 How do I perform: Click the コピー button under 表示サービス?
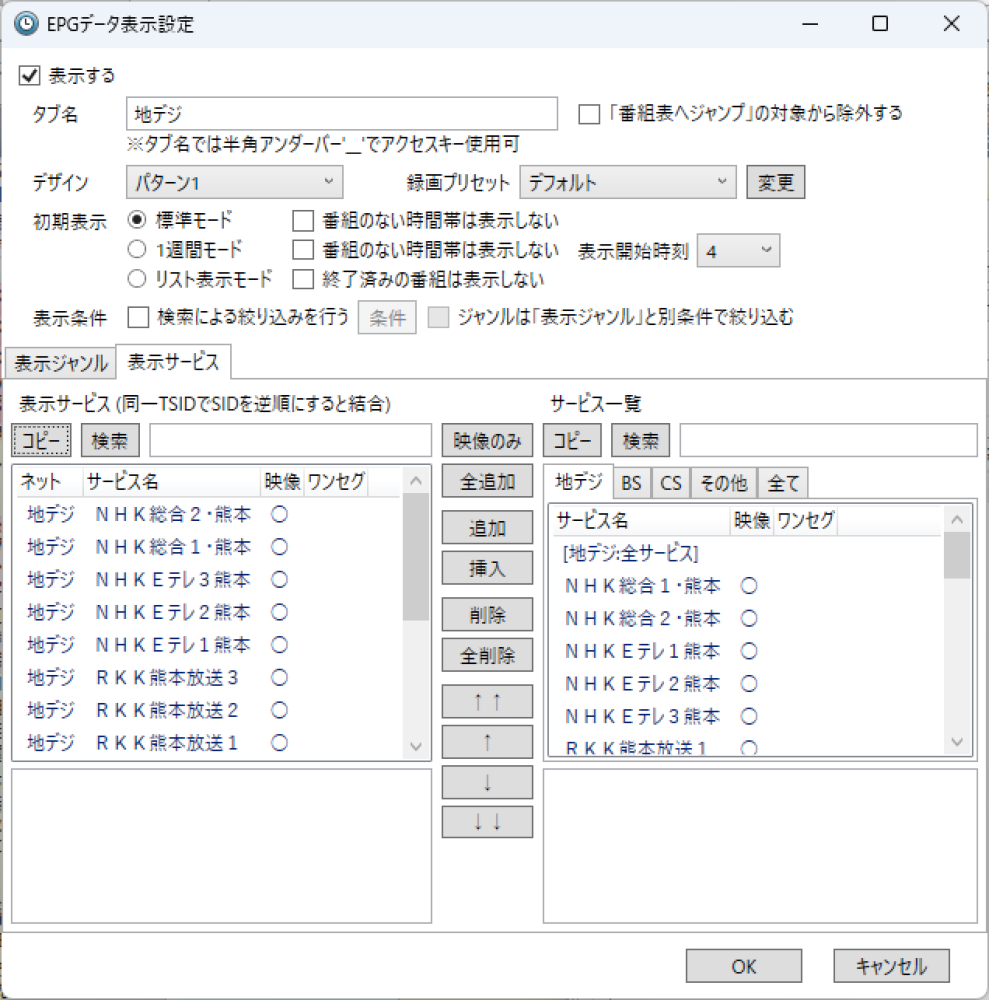[41, 440]
